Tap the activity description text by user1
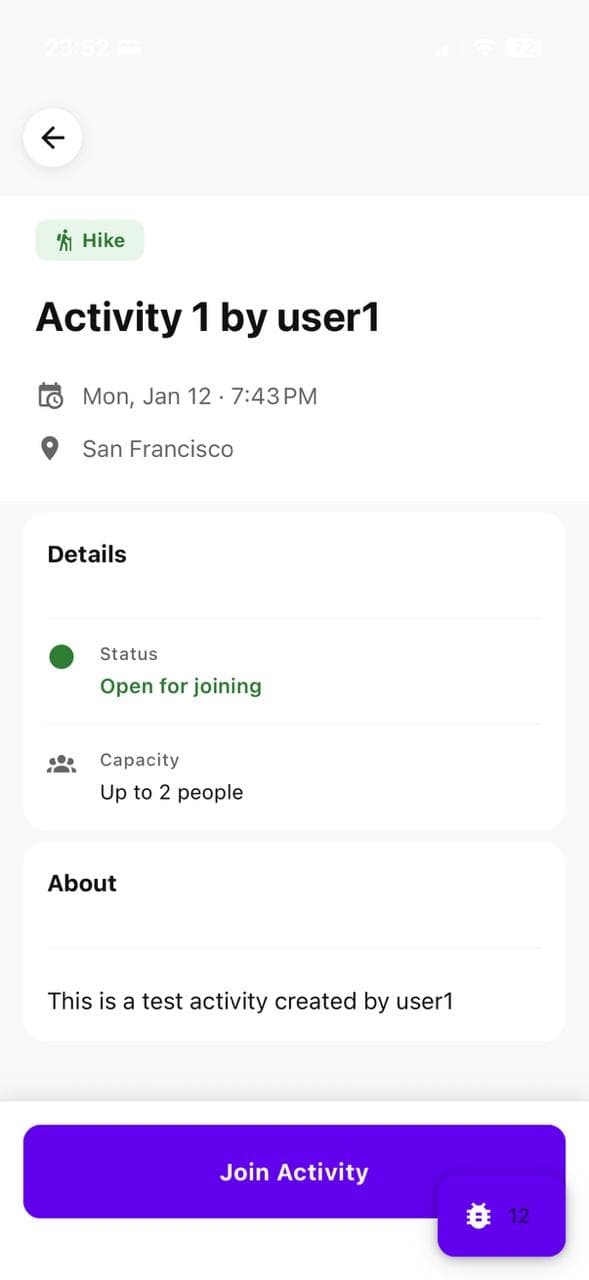Image resolution: width=589 pixels, height=1280 pixels. pyautogui.click(x=251, y=1000)
